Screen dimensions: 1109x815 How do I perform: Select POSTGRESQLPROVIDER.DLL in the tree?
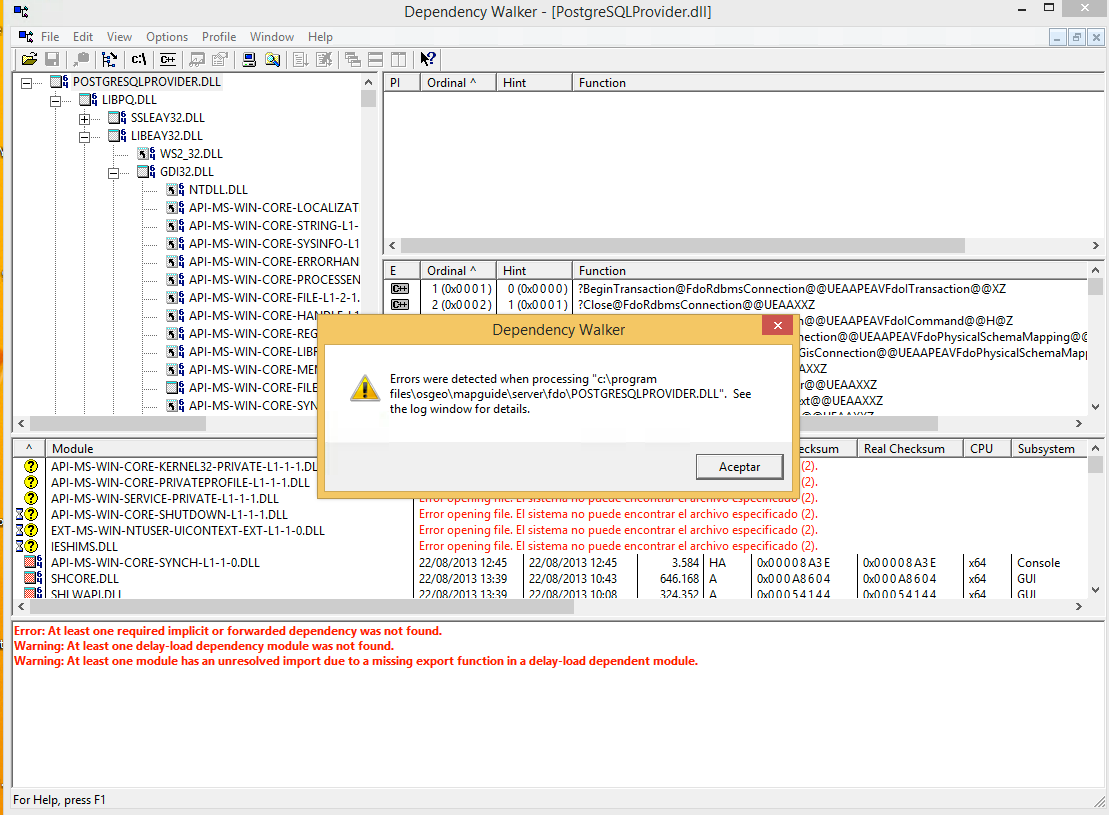pyautogui.click(x=146, y=81)
